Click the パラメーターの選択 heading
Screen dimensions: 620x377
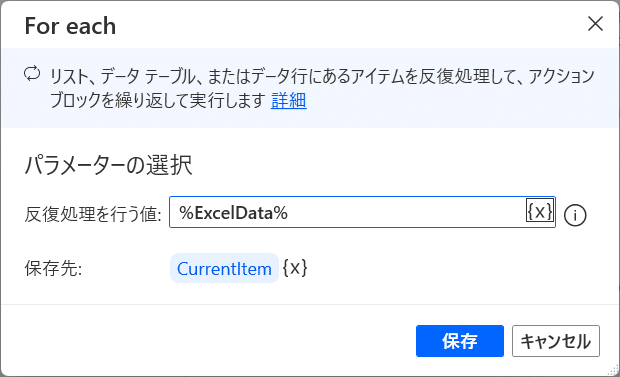pyautogui.click(x=108, y=165)
